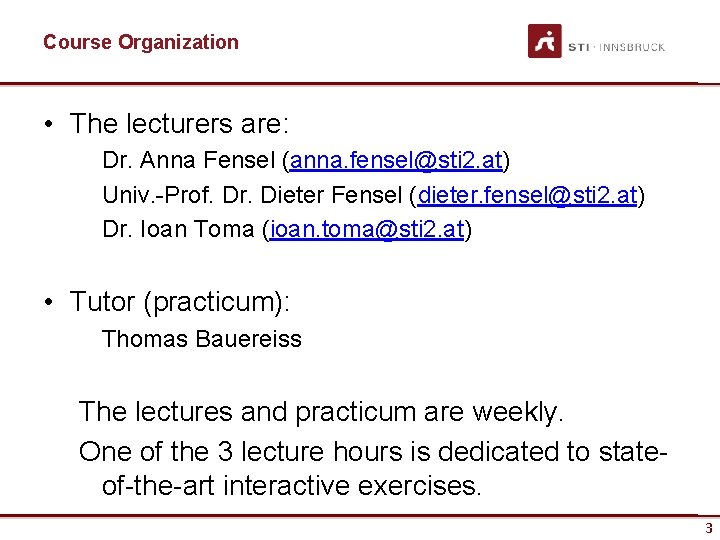The height and width of the screenshot is (540, 720).
Task: Open the anna.fensel@sti2.at email link
Action: tap(396, 160)
